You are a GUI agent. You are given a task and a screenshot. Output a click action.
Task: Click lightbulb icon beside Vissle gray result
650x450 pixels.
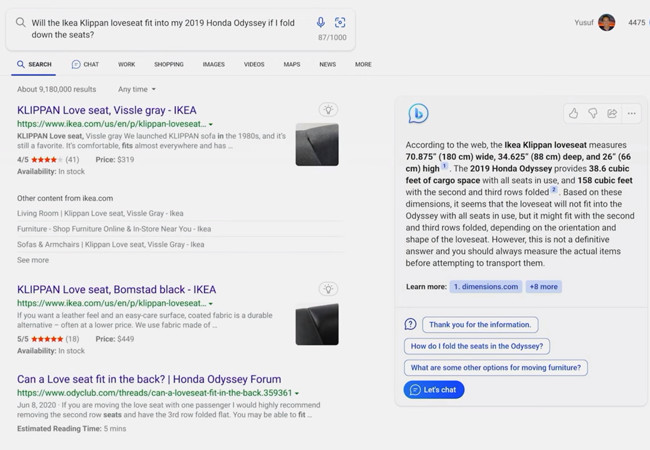(328, 110)
